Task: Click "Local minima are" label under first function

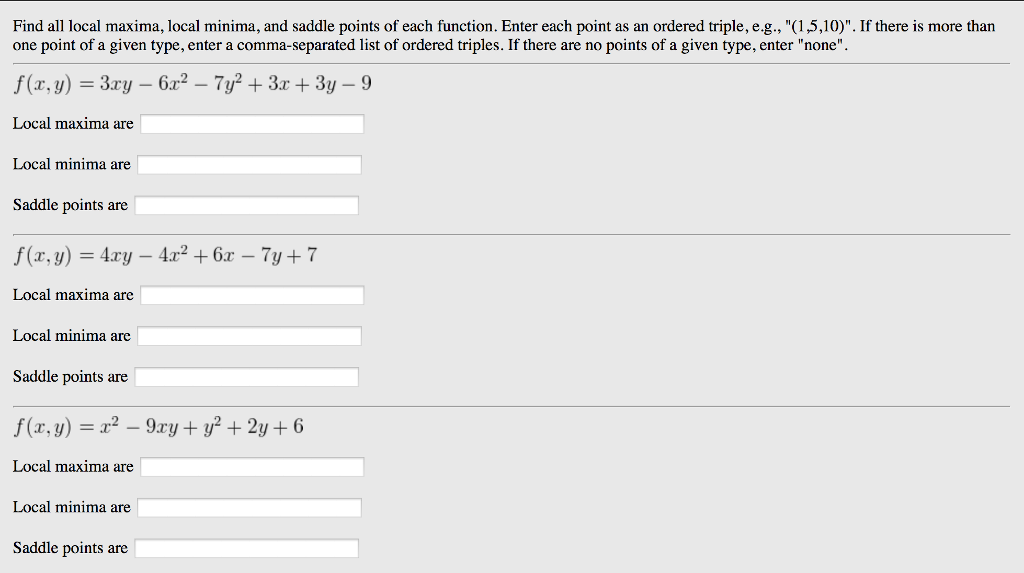Action: (x=71, y=165)
